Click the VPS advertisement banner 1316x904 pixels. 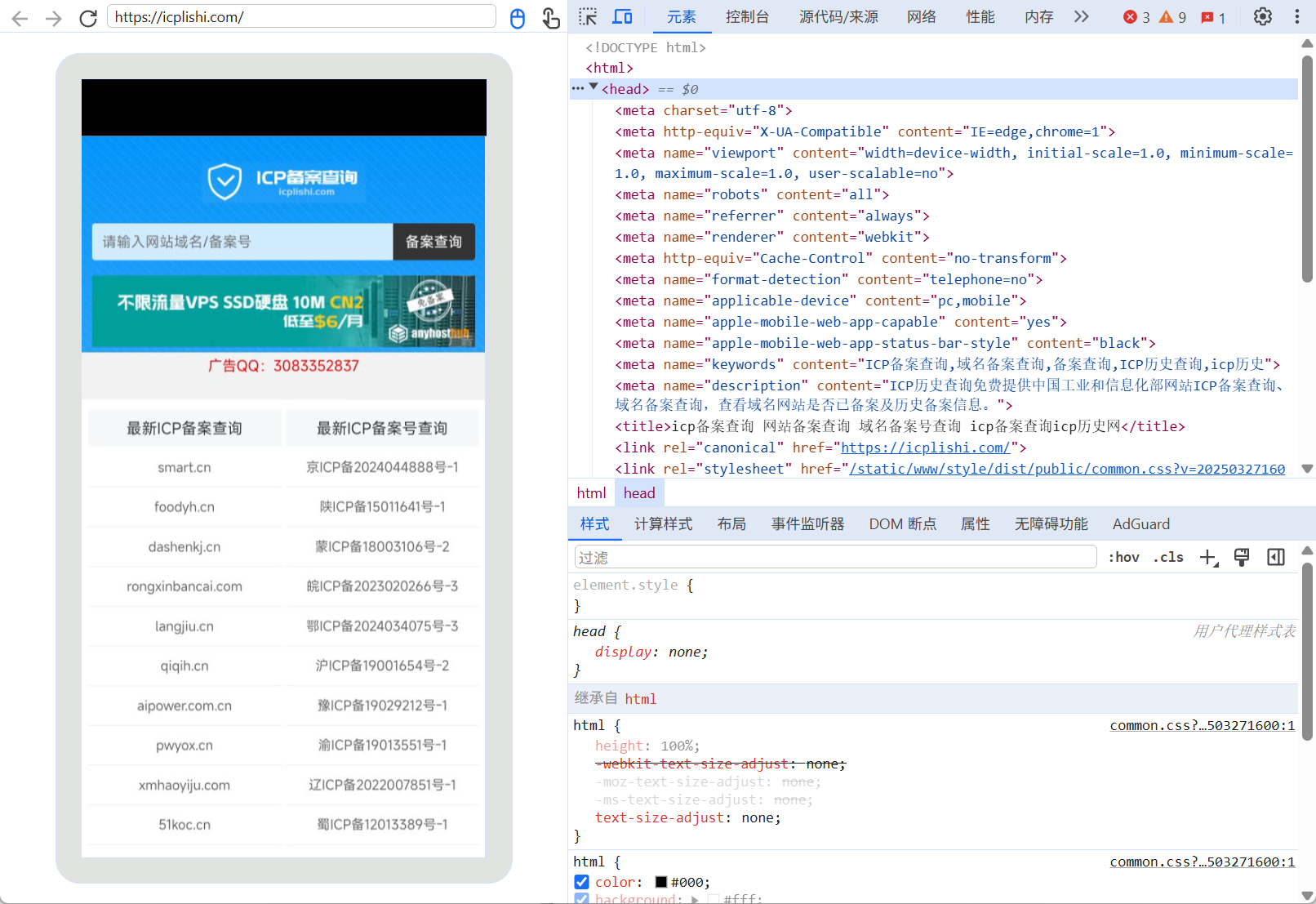tap(283, 311)
